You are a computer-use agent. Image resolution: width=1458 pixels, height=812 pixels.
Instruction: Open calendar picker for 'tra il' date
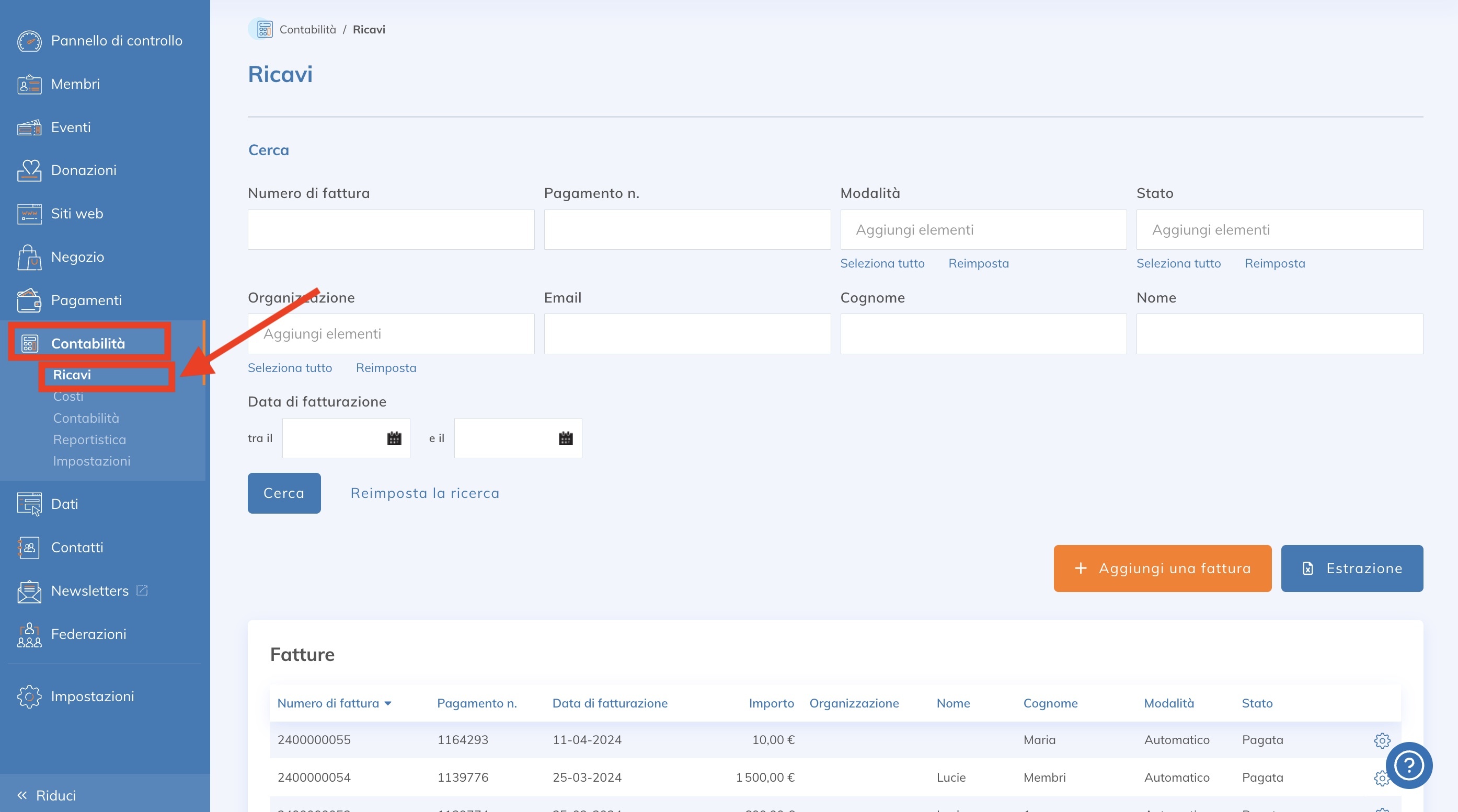[x=394, y=438]
